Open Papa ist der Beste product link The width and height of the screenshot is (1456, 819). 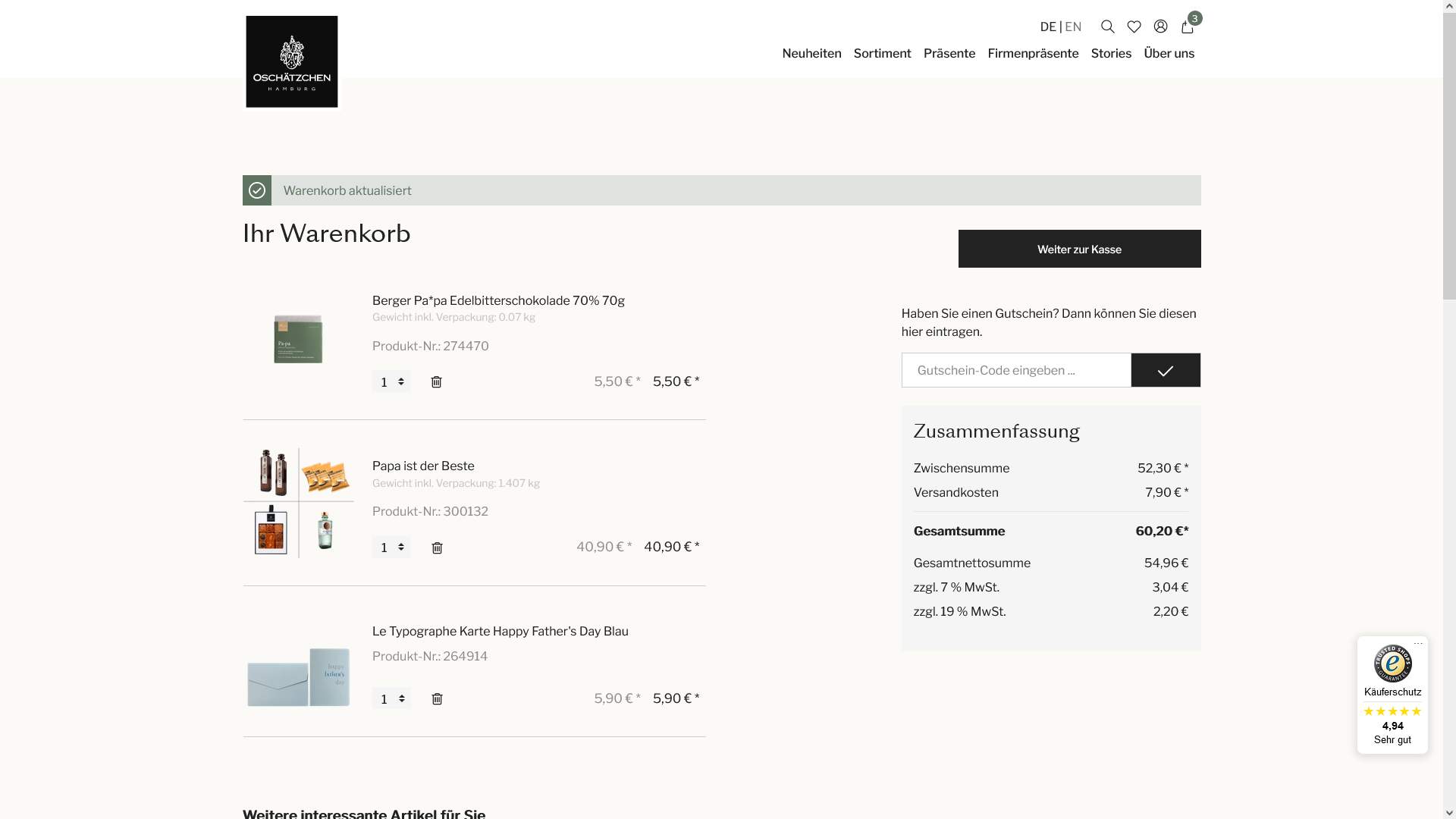tap(423, 466)
